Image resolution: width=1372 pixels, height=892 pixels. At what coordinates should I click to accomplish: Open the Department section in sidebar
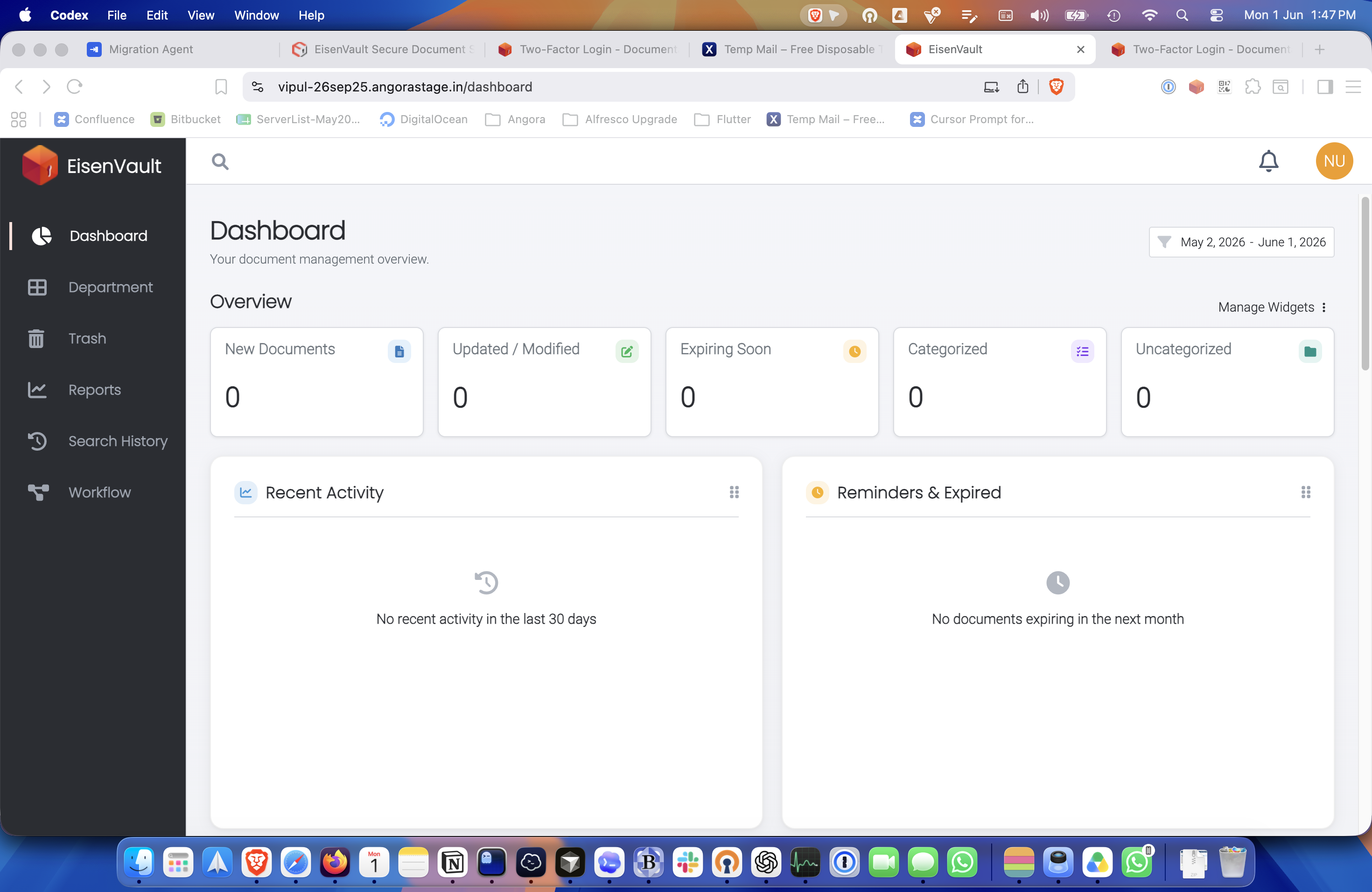(x=93, y=287)
